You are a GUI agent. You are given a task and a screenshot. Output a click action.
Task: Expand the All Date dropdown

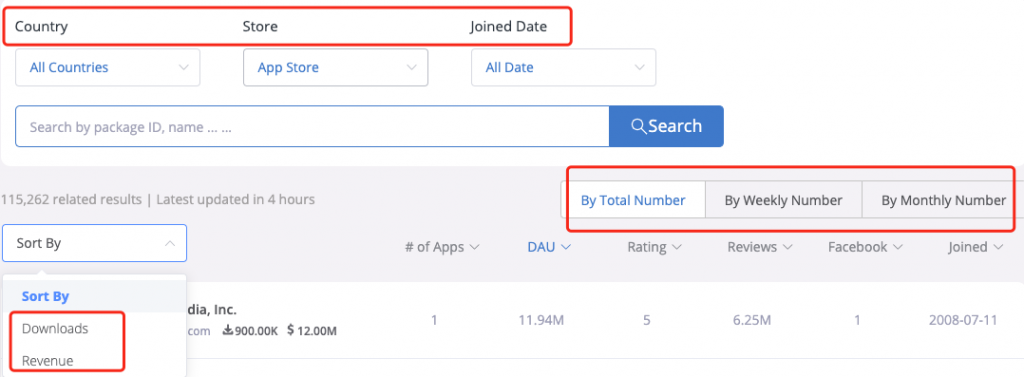click(564, 67)
